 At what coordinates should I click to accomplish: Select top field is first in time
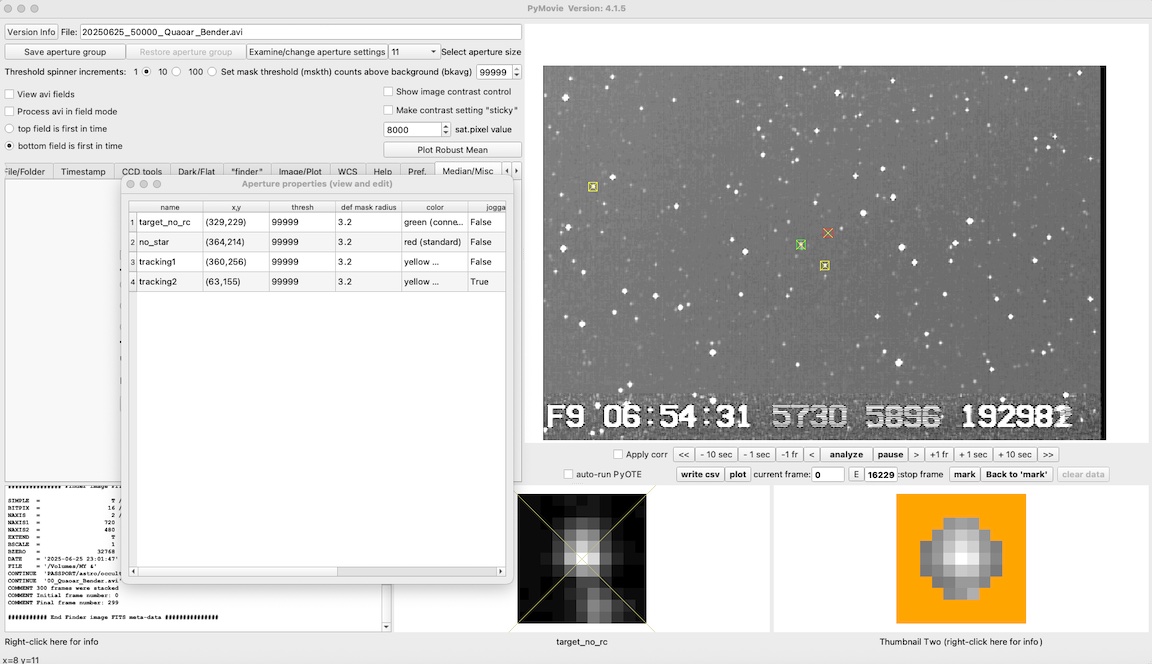(10, 129)
